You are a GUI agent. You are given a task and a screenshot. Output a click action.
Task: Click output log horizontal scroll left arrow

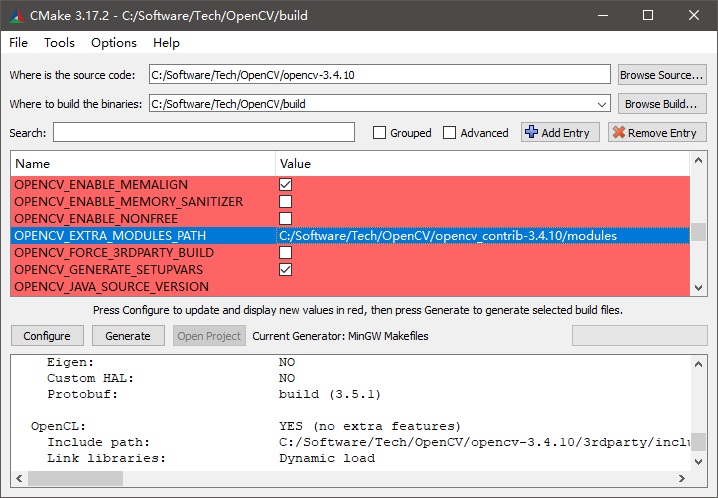pyautogui.click(x=19, y=478)
